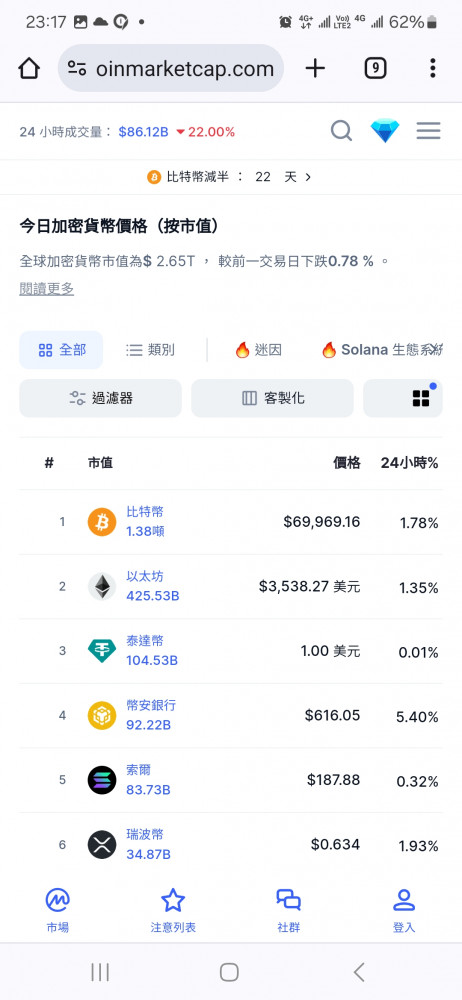Sort by the 24小時% column header
This screenshot has width=462, height=1000.
(410, 463)
